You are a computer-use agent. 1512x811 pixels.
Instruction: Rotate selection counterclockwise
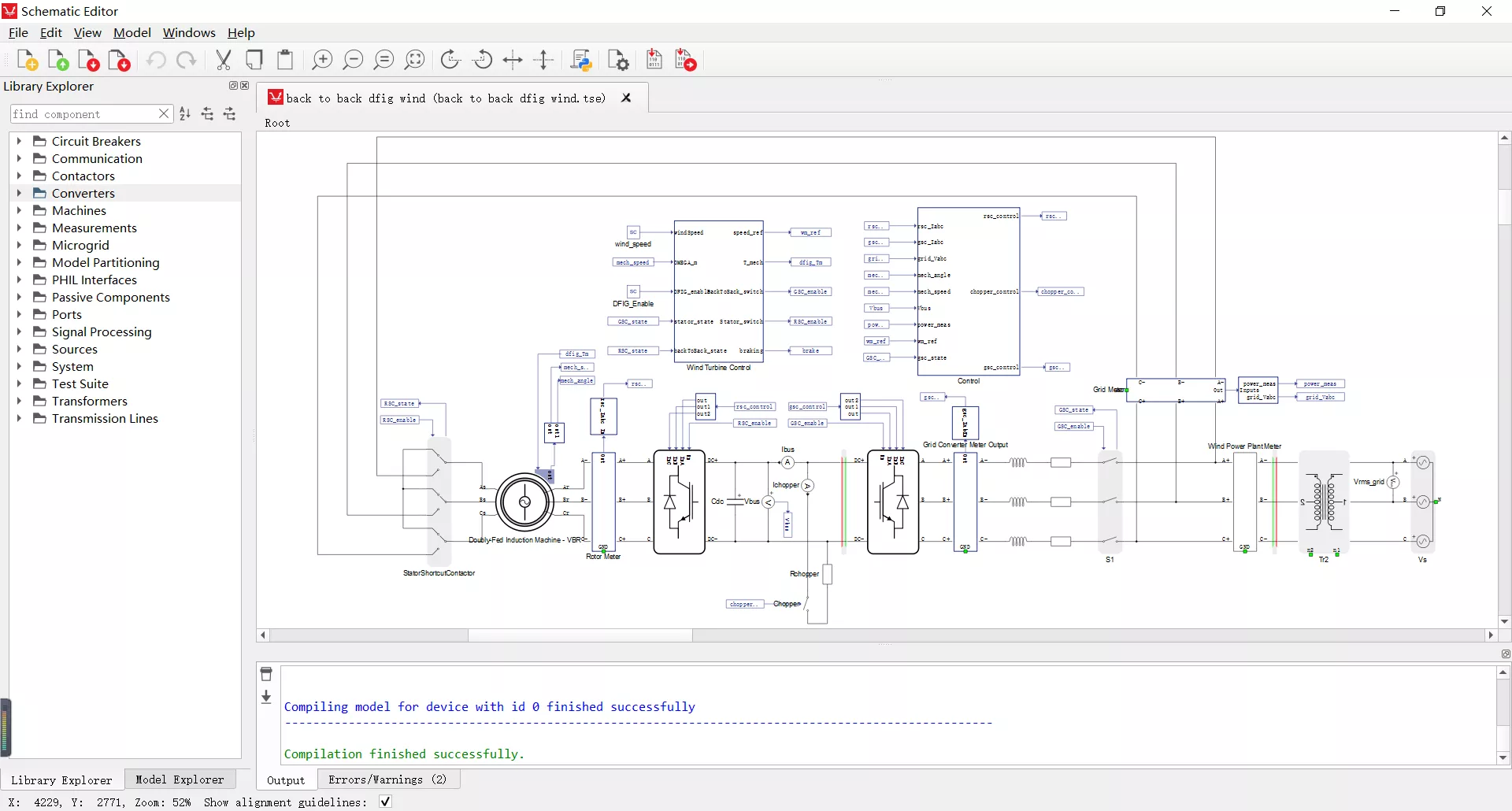pos(482,61)
